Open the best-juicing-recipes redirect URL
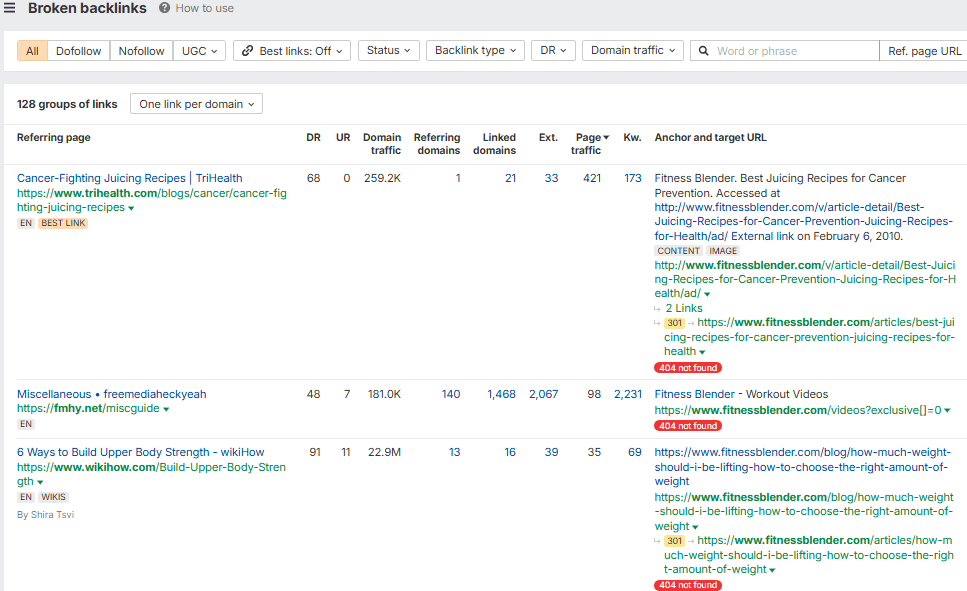967x591 pixels. click(x=809, y=337)
